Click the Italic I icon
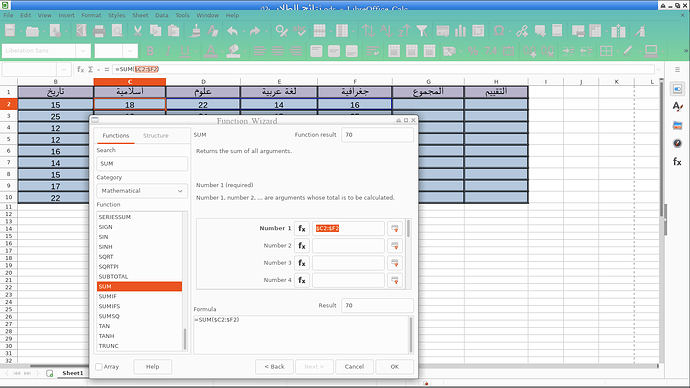This screenshot has width=690, height=388. [168, 51]
